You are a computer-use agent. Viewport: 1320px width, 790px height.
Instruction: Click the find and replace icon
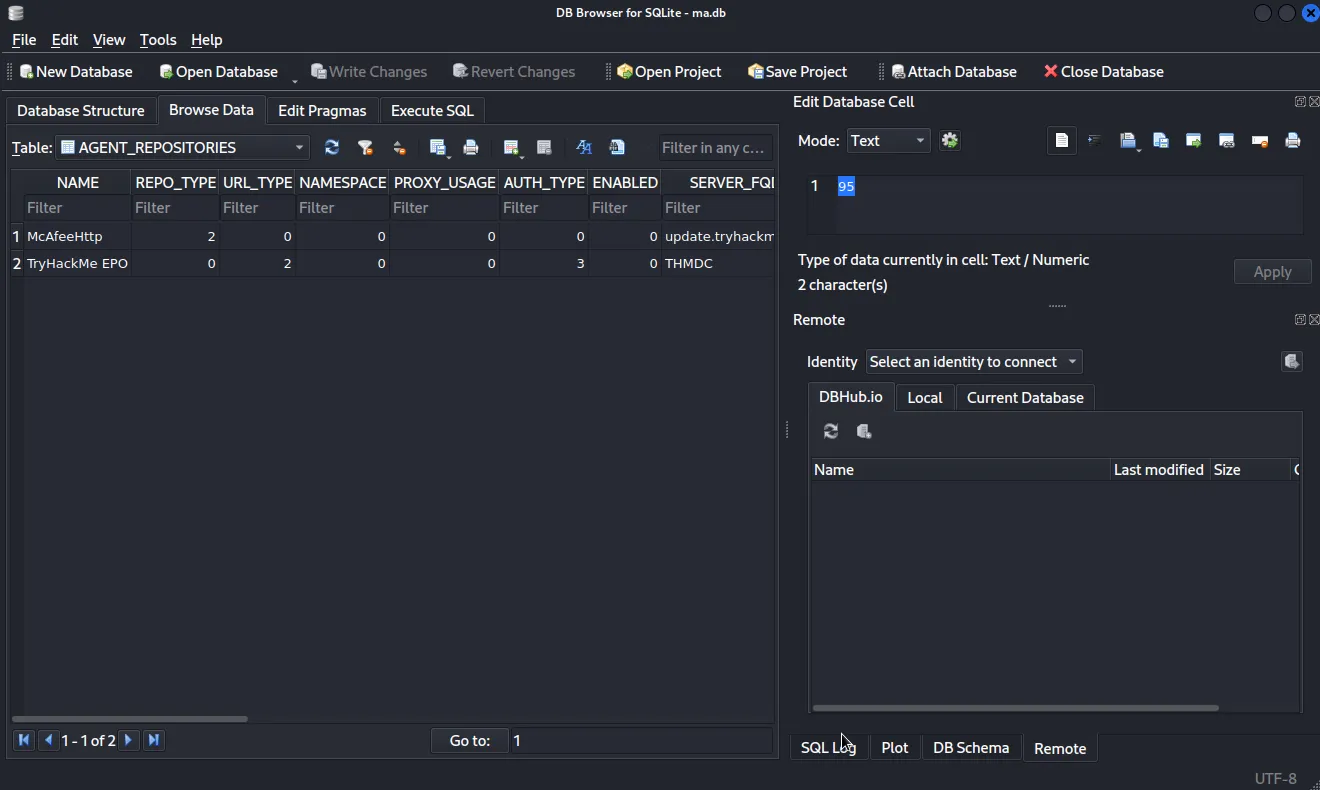pos(617,147)
